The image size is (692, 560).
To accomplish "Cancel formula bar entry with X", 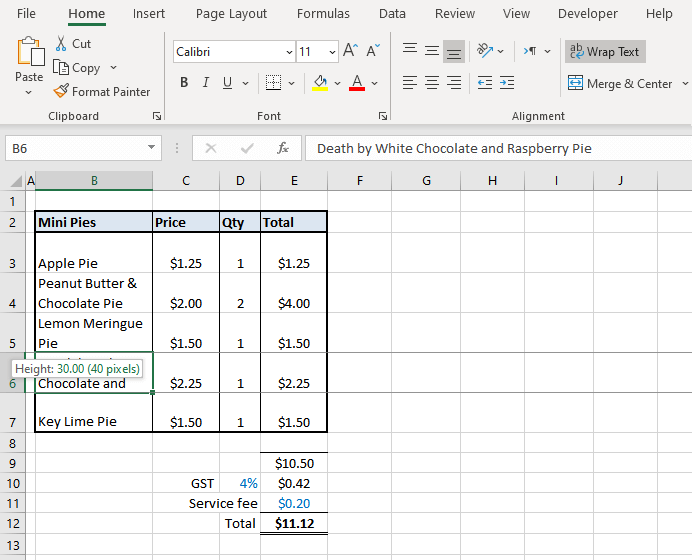I will point(211,148).
